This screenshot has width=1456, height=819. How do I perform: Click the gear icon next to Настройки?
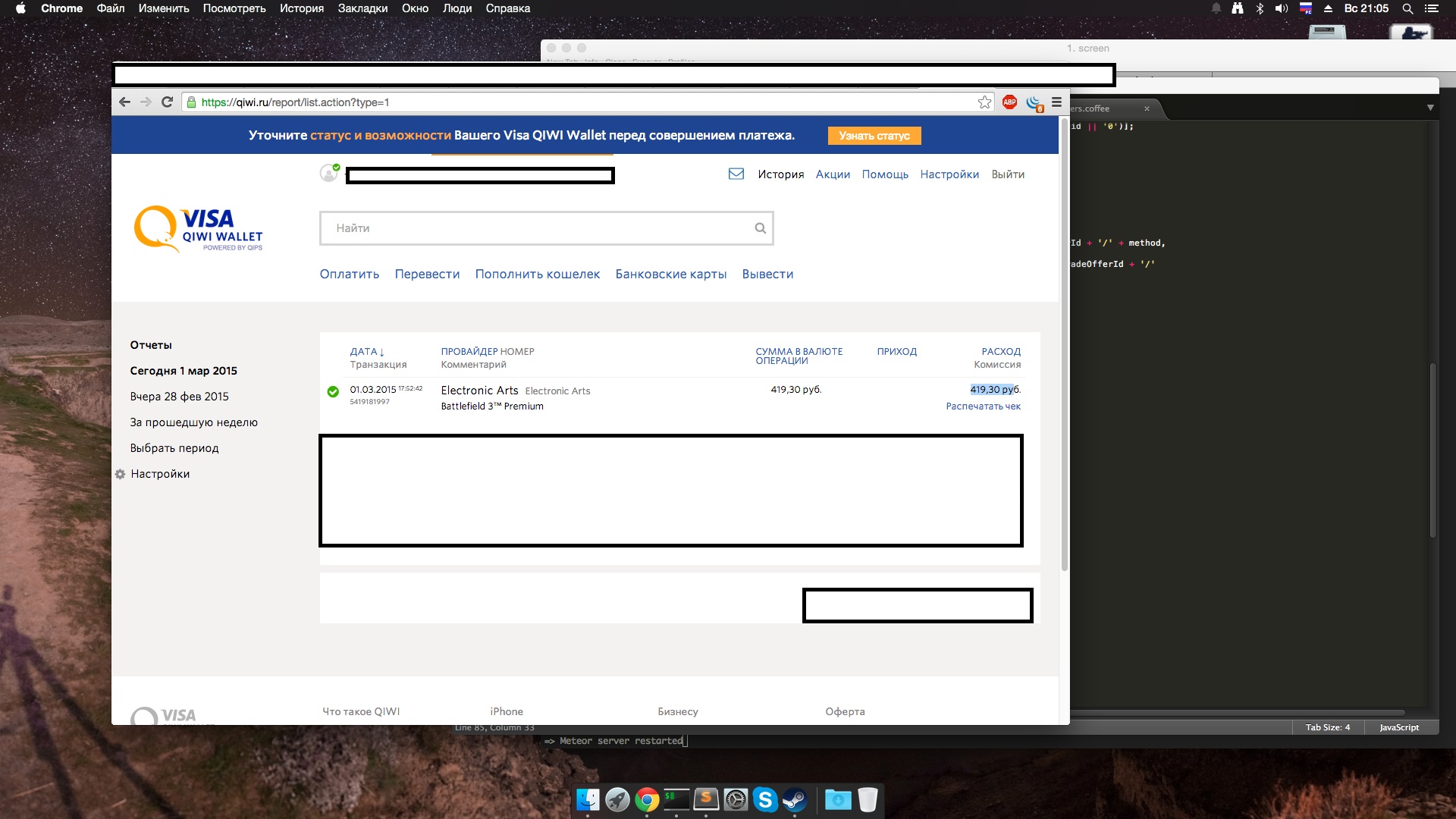[120, 474]
